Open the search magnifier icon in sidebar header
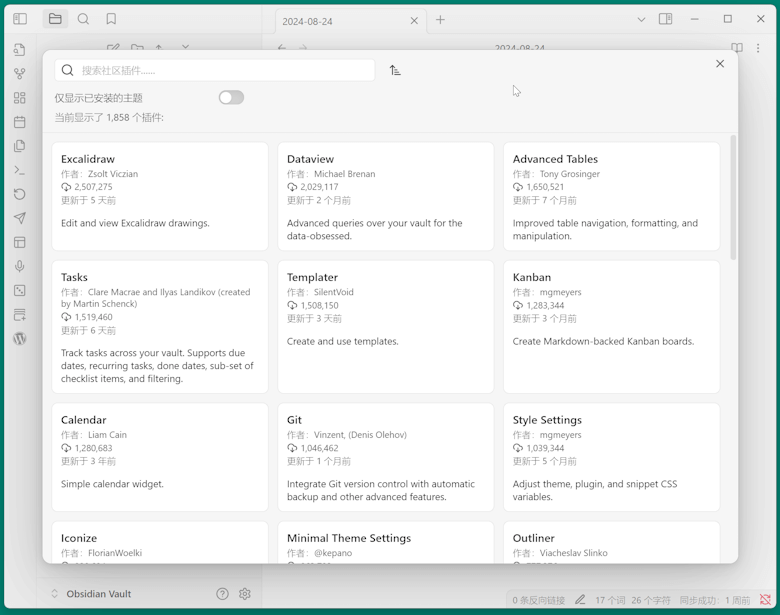 coord(84,19)
